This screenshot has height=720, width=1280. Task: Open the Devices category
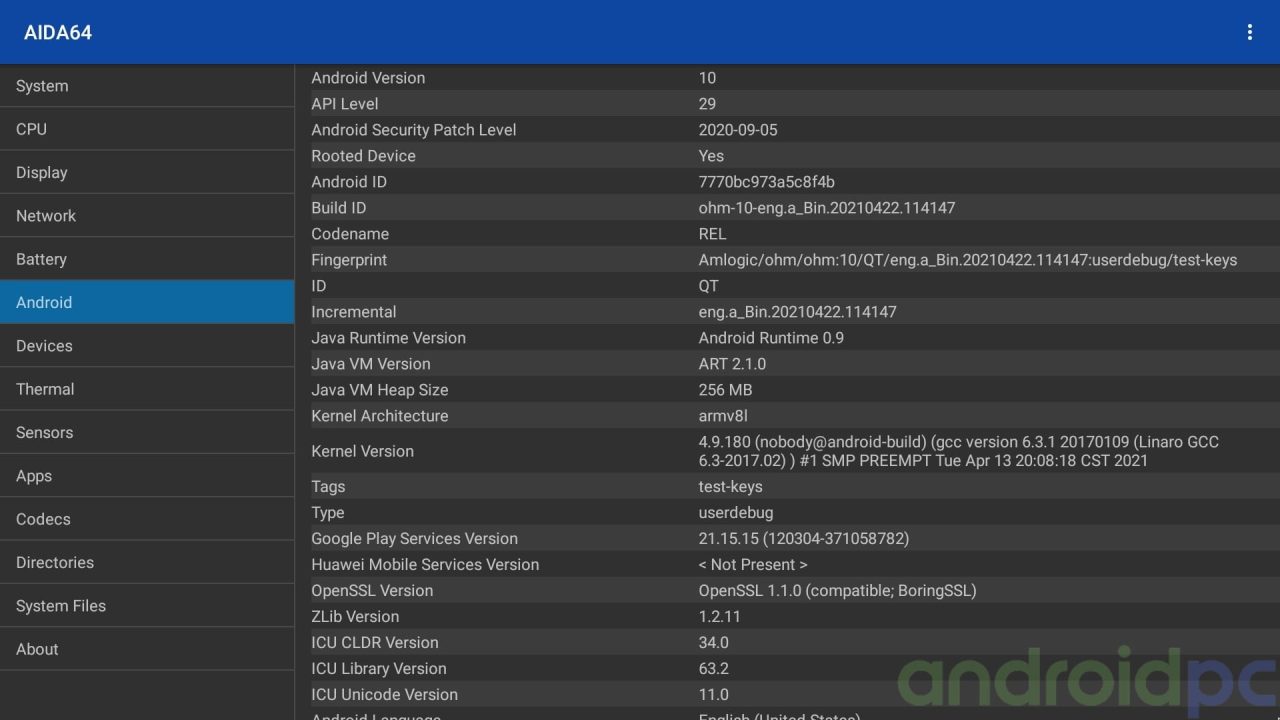click(147, 346)
